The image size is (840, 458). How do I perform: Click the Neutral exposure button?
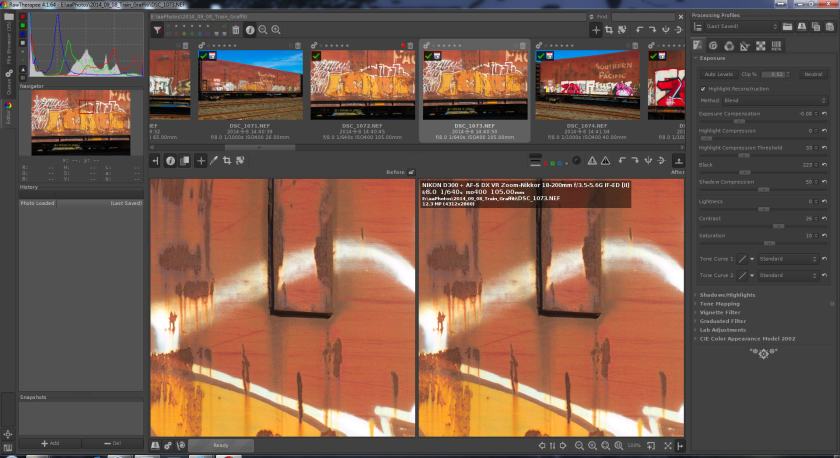[813, 74]
